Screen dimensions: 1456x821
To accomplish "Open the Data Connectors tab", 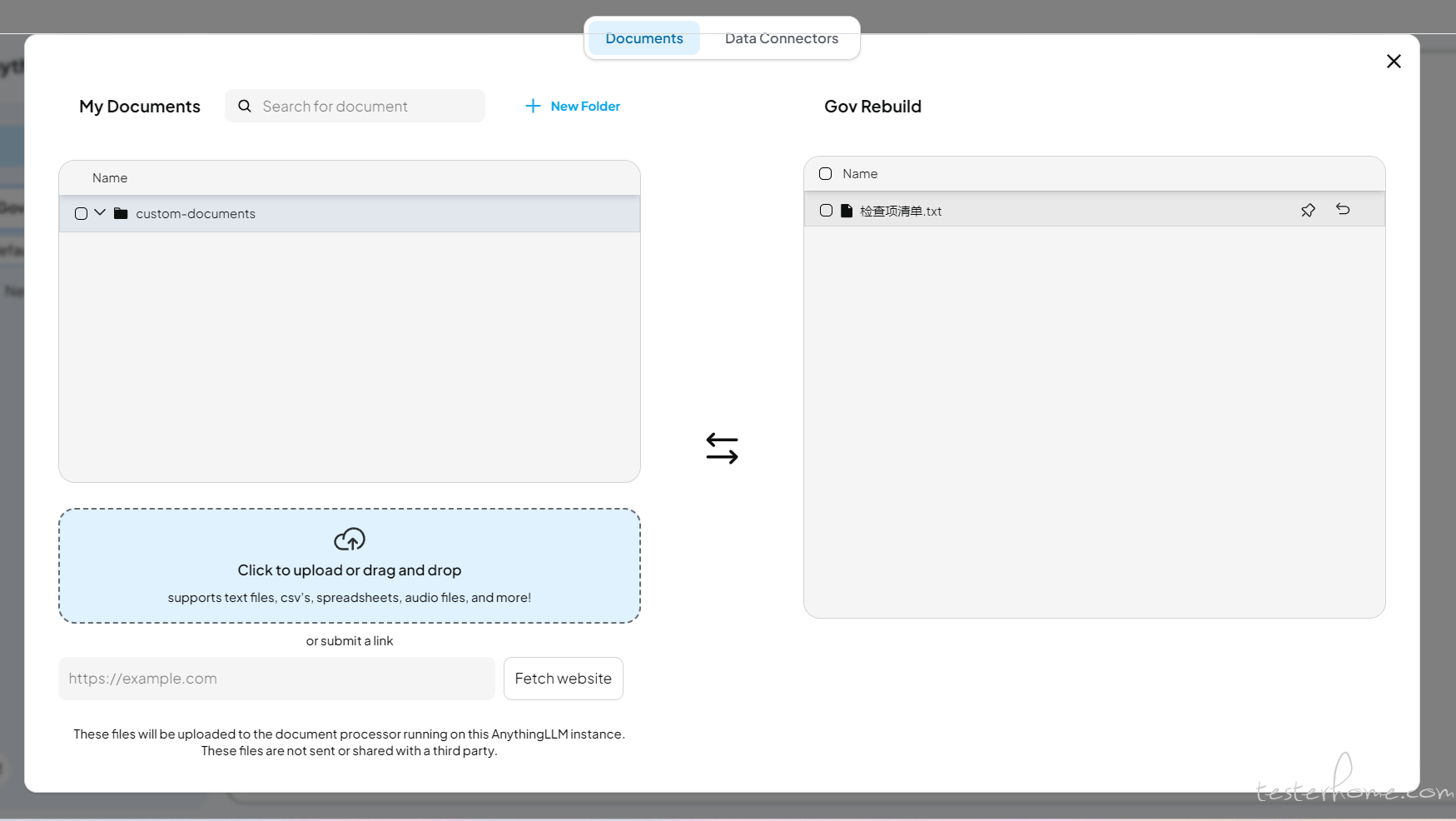I will click(x=781, y=38).
